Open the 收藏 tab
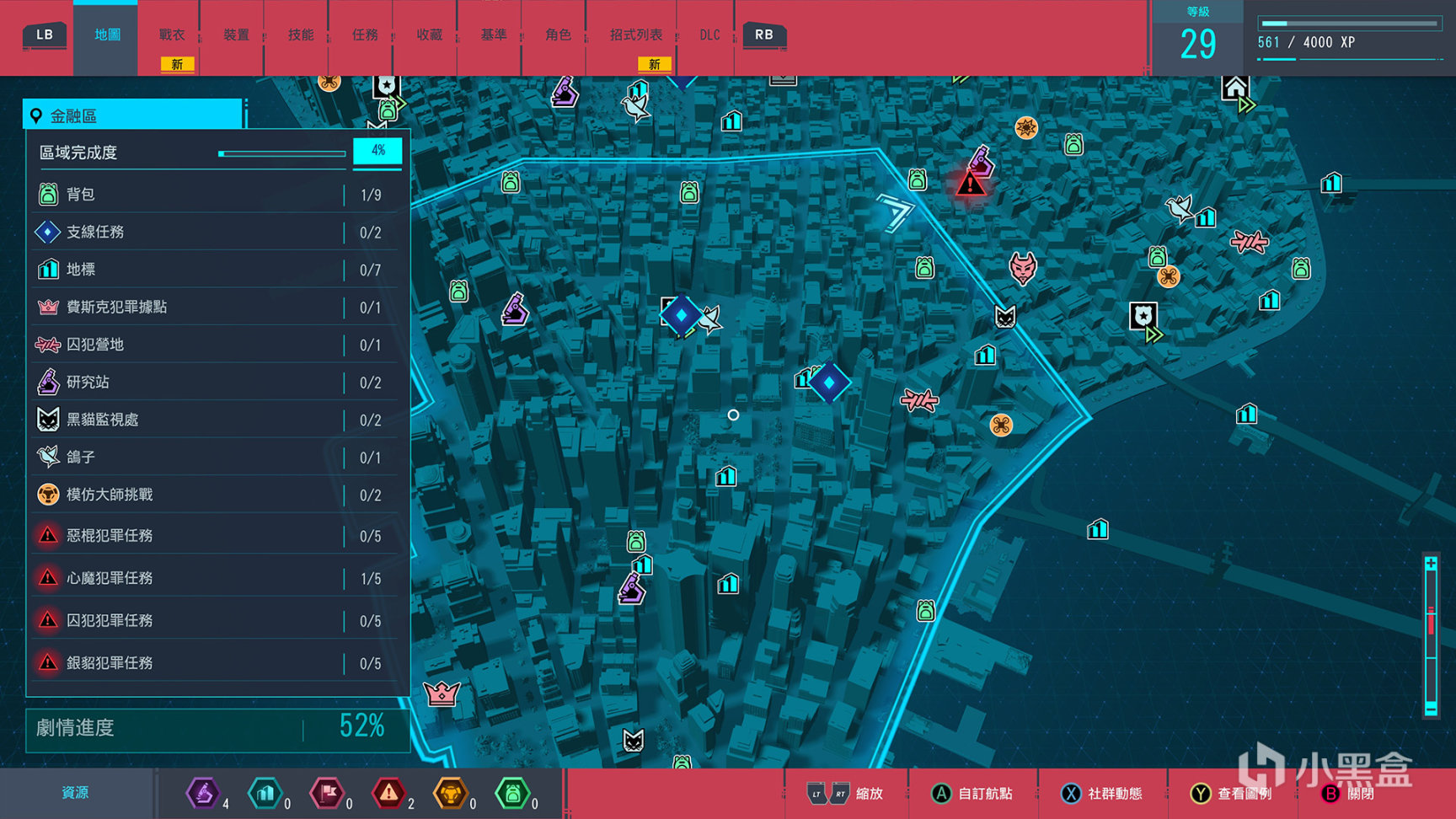This screenshot has height=819, width=1456. point(430,35)
